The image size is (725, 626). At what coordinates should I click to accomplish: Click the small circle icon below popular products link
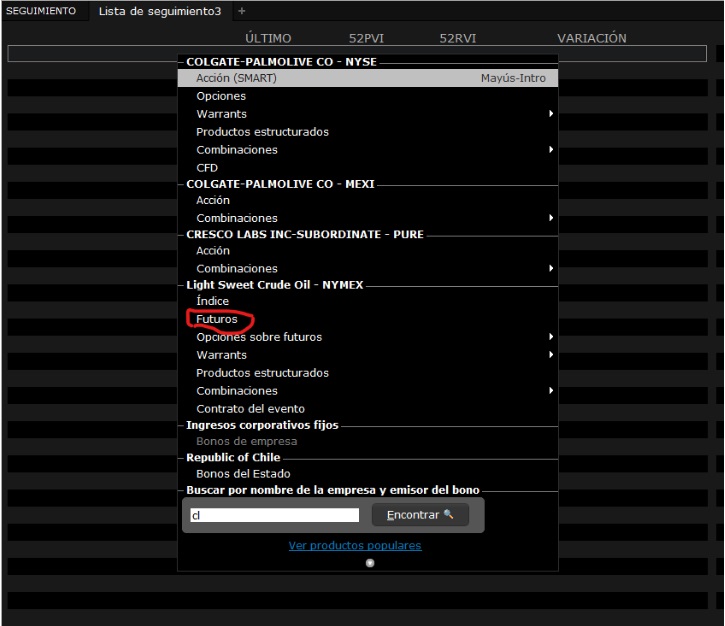click(370, 563)
